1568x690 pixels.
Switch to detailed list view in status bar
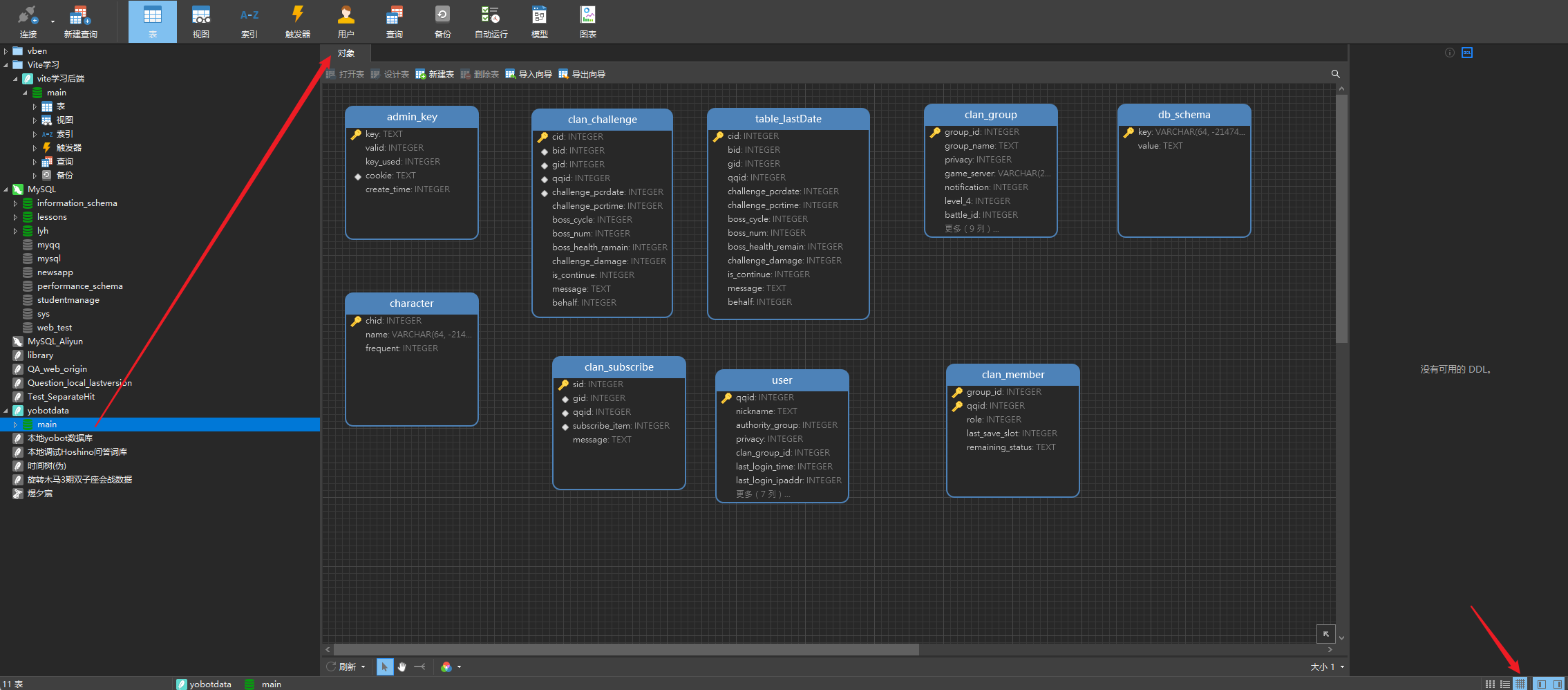1505,684
